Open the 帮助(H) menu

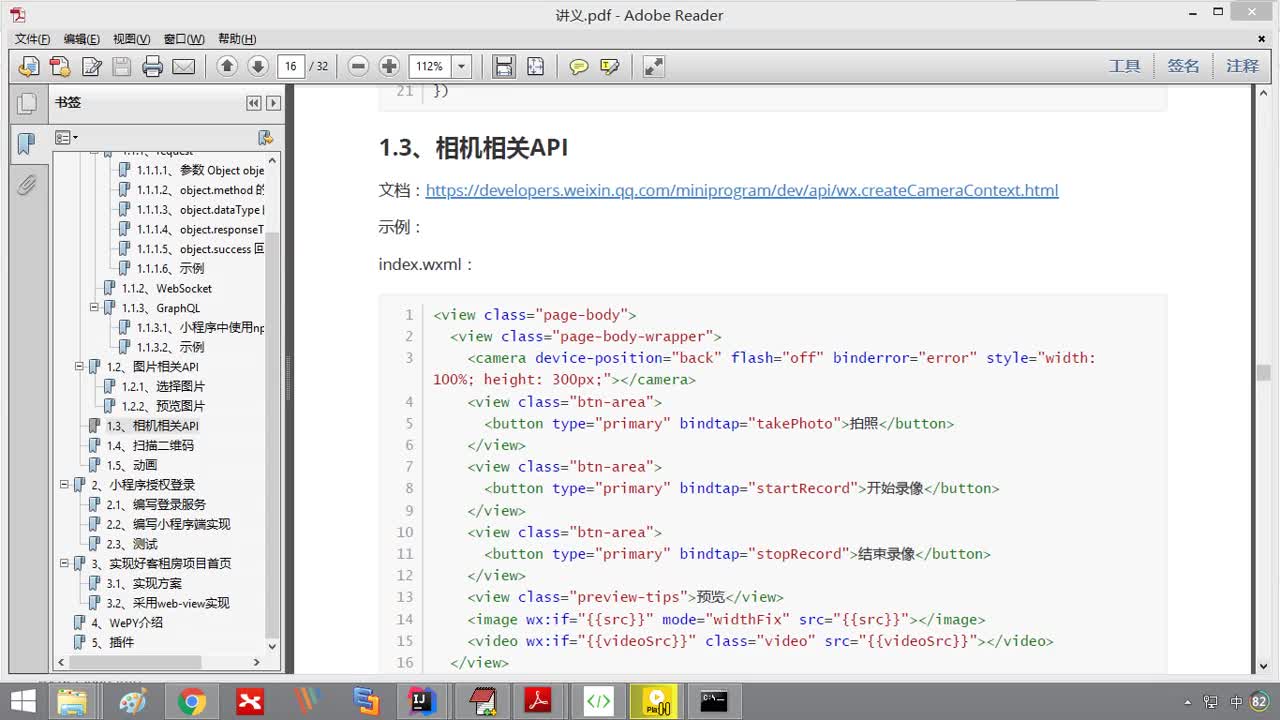tap(236, 39)
